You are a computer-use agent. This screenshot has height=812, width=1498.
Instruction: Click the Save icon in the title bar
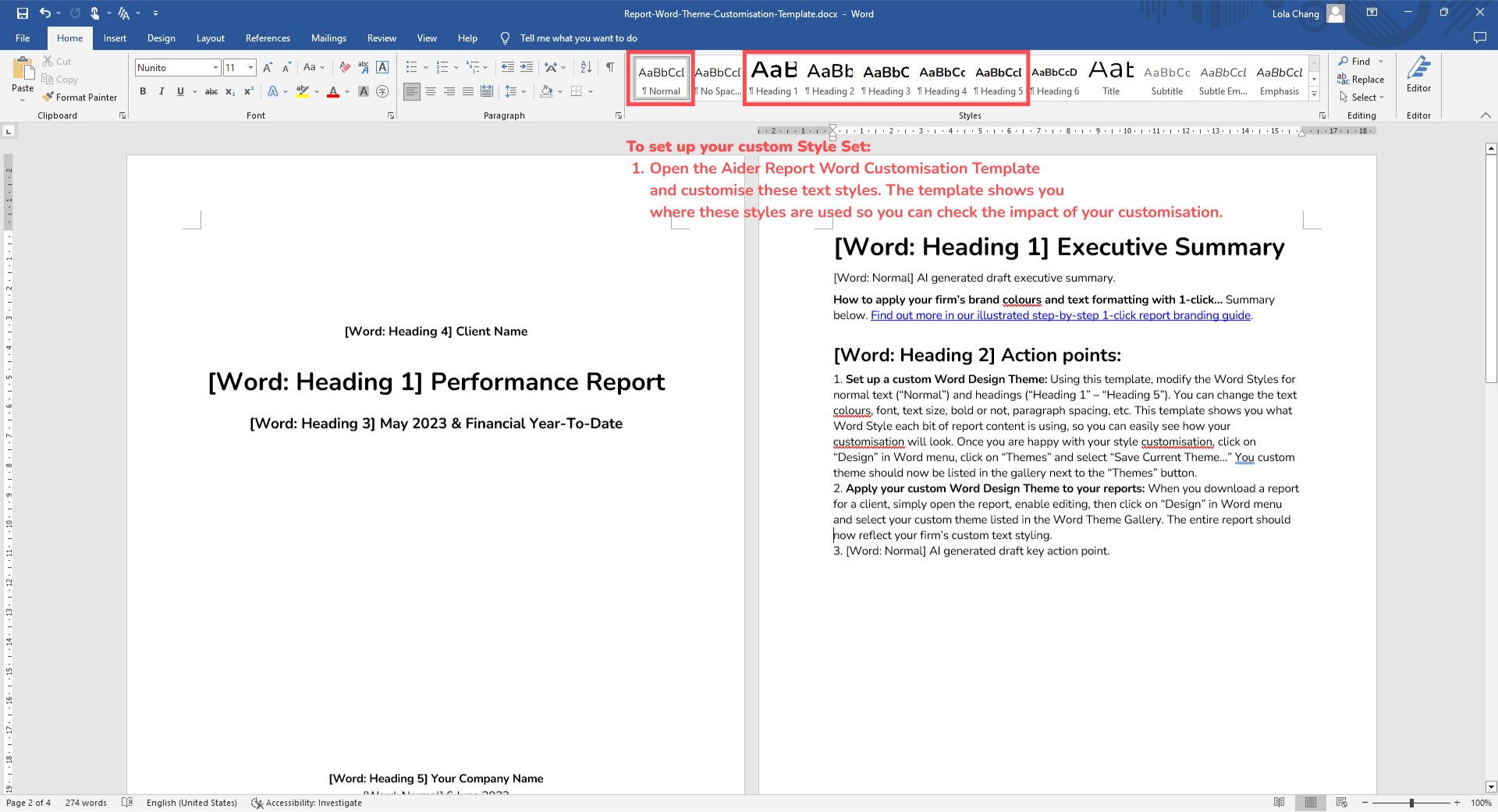tap(23, 13)
